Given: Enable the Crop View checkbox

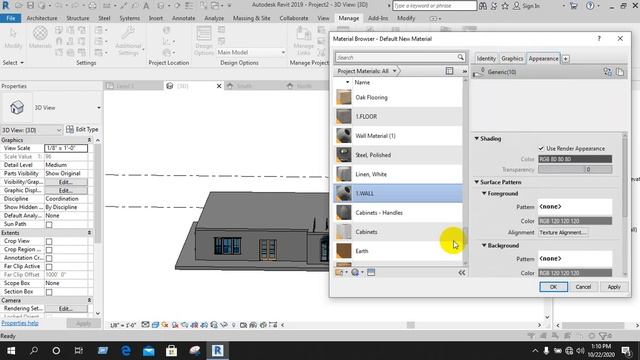Looking at the screenshot, I should click(49, 241).
